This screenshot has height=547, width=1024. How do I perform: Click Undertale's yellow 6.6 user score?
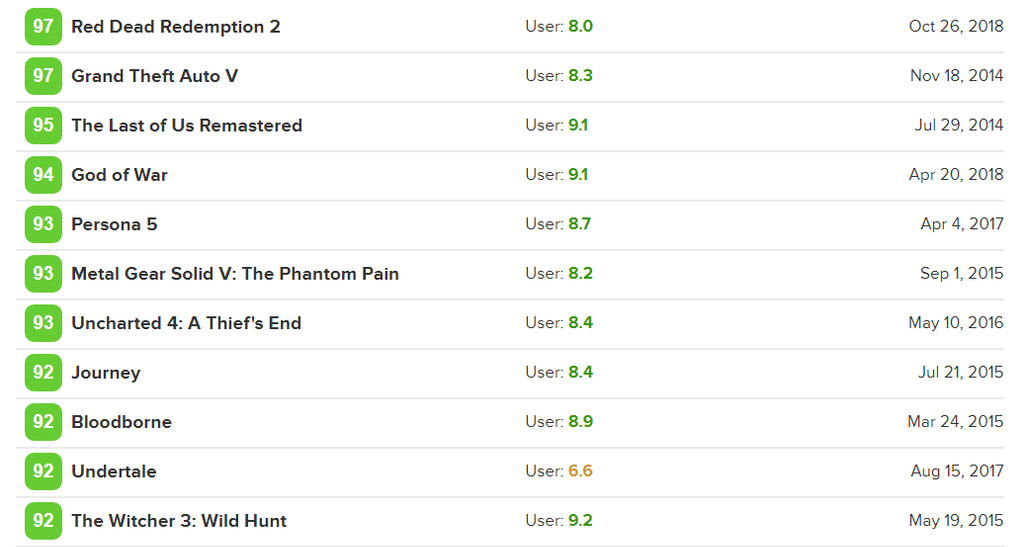coord(580,471)
